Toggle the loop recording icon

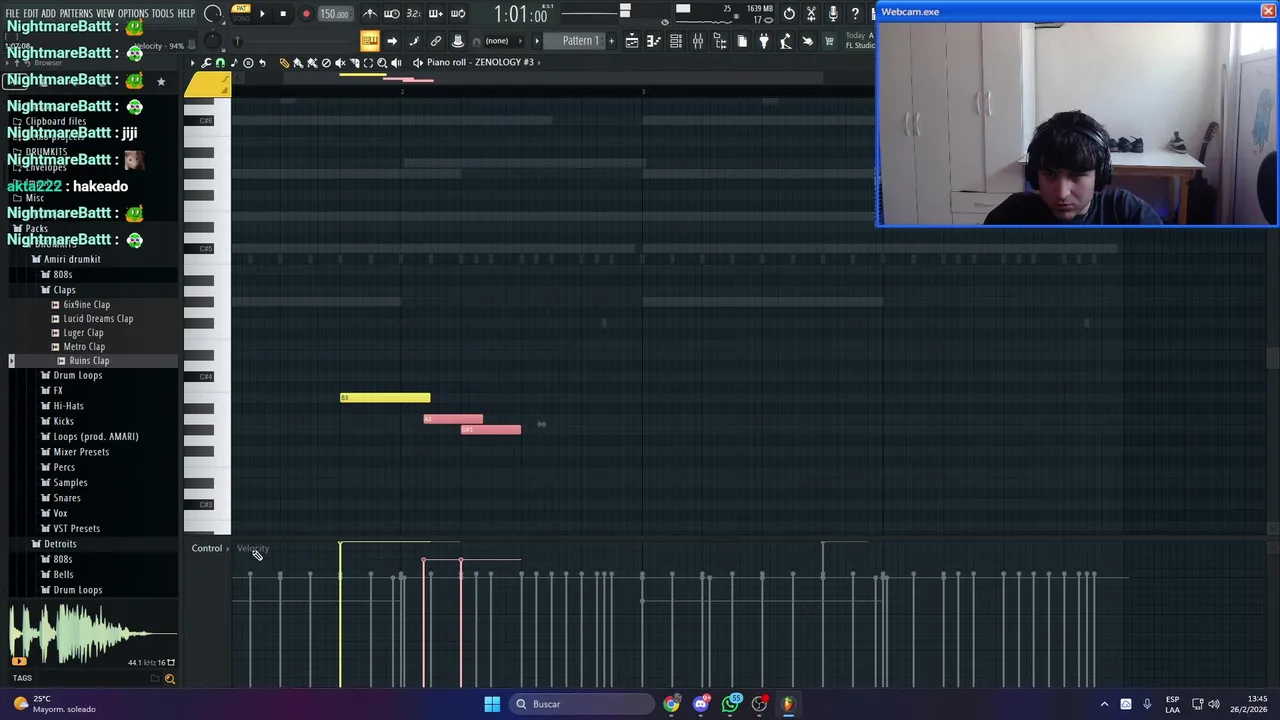[x=457, y=14]
